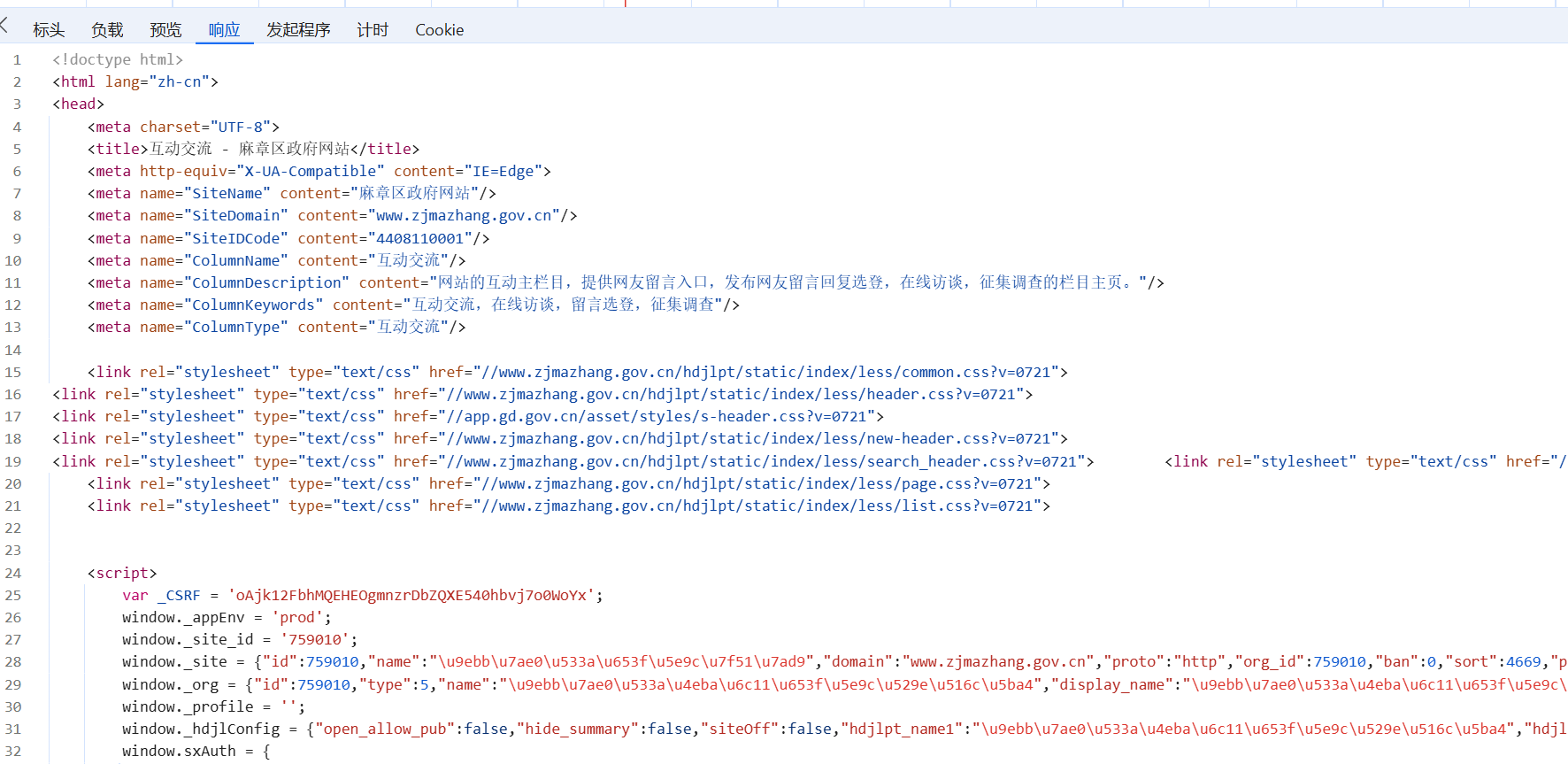Click the html lang="zh-cn" line

135,81
